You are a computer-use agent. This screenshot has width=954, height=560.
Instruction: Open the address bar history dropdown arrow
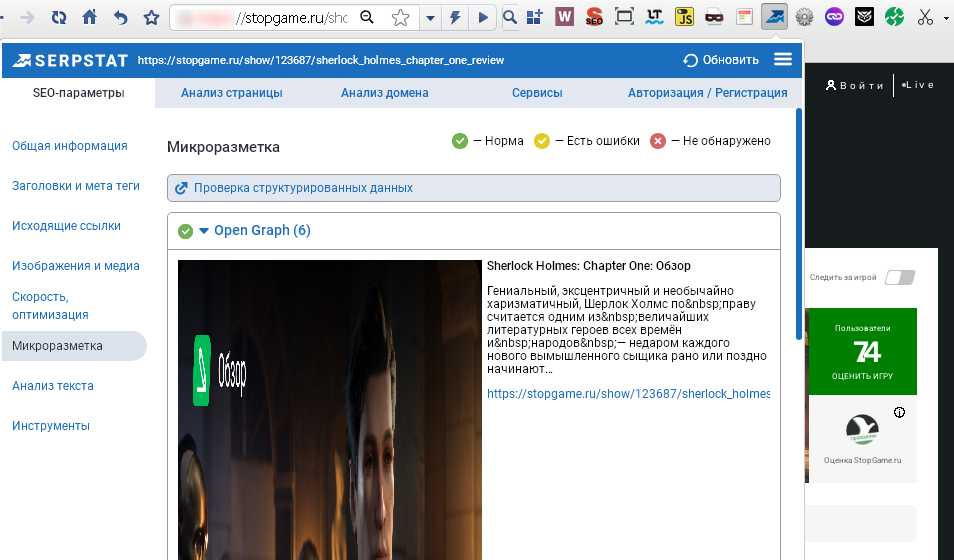point(430,18)
